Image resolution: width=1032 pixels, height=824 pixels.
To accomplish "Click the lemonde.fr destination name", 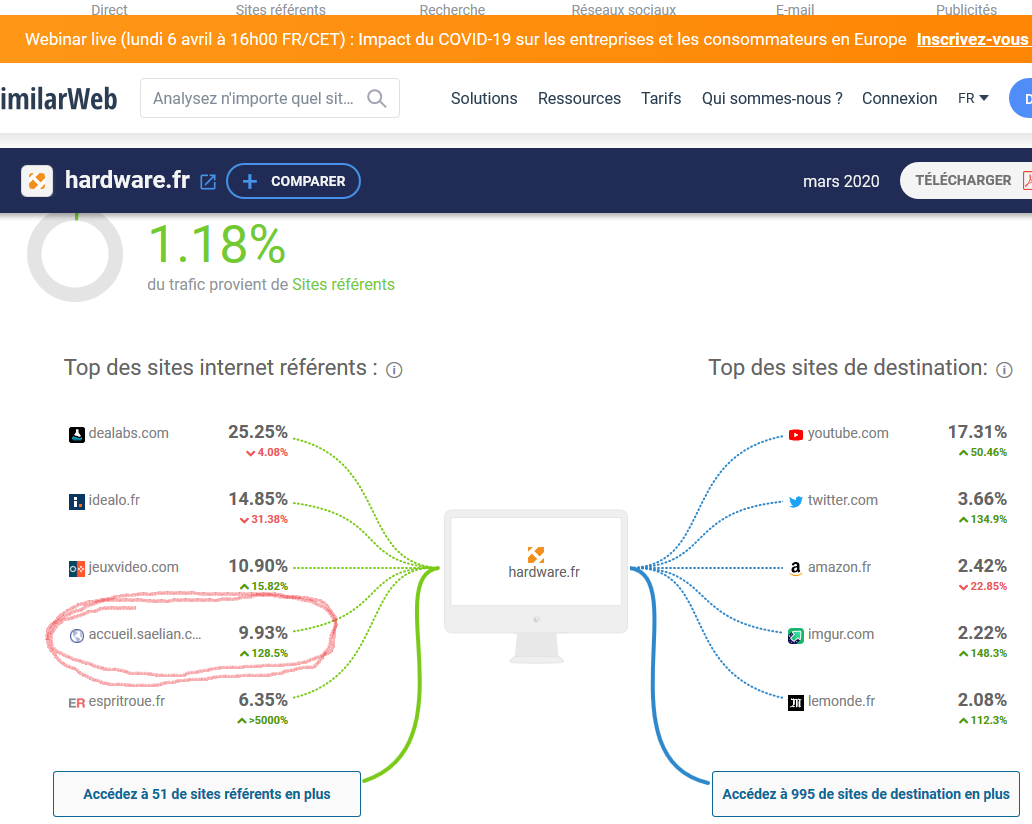I will pyautogui.click(x=841, y=702).
